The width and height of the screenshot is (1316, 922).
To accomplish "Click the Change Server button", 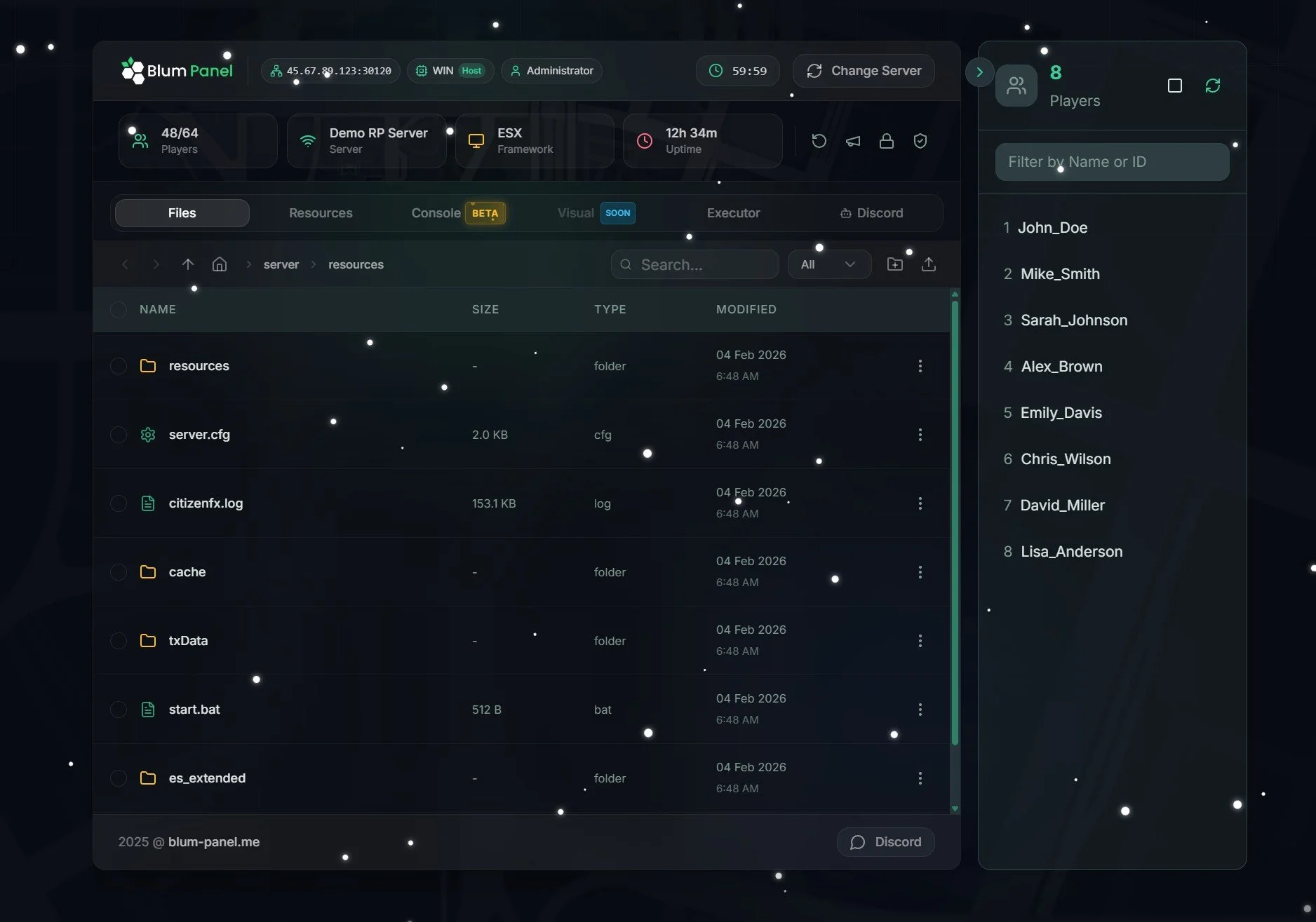I will tap(864, 71).
